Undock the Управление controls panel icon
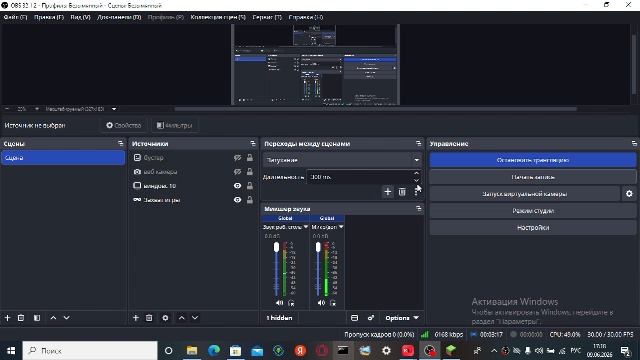Image resolution: width=640 pixels, height=360 pixels. [634, 143]
